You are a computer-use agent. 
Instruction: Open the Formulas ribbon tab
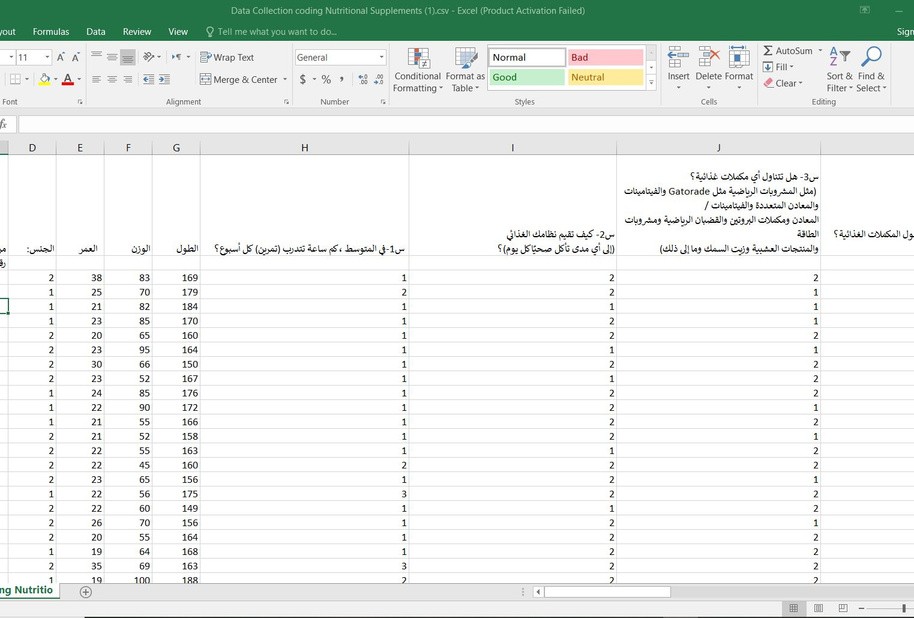click(51, 32)
